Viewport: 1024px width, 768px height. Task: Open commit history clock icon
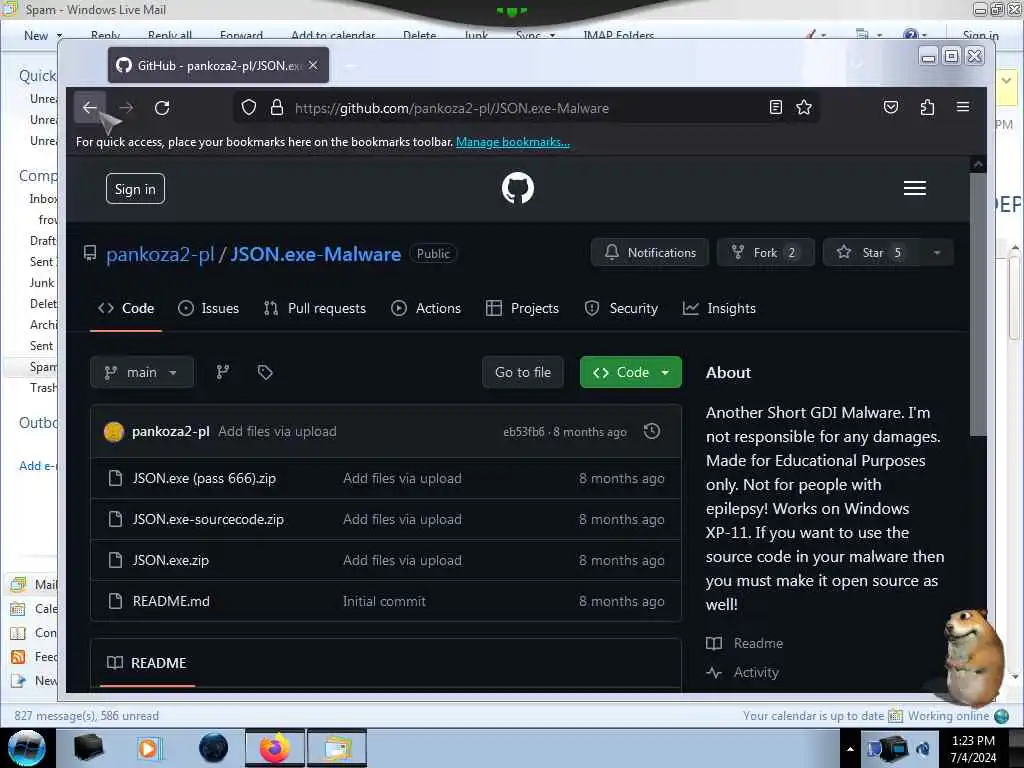tap(652, 431)
